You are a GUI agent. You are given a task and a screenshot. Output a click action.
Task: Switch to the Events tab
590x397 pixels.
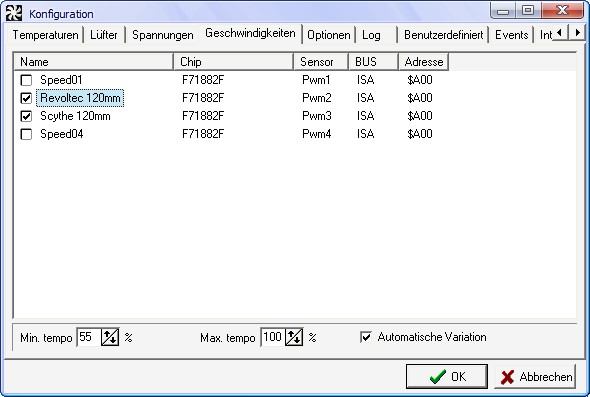click(512, 35)
